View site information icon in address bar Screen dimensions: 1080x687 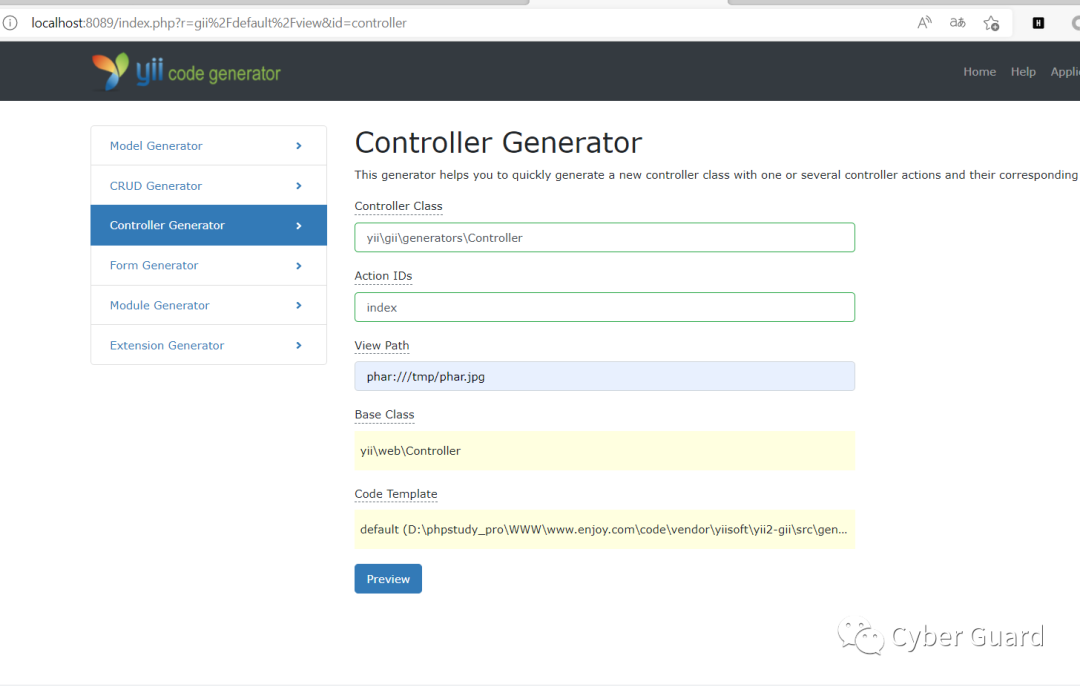[10, 23]
